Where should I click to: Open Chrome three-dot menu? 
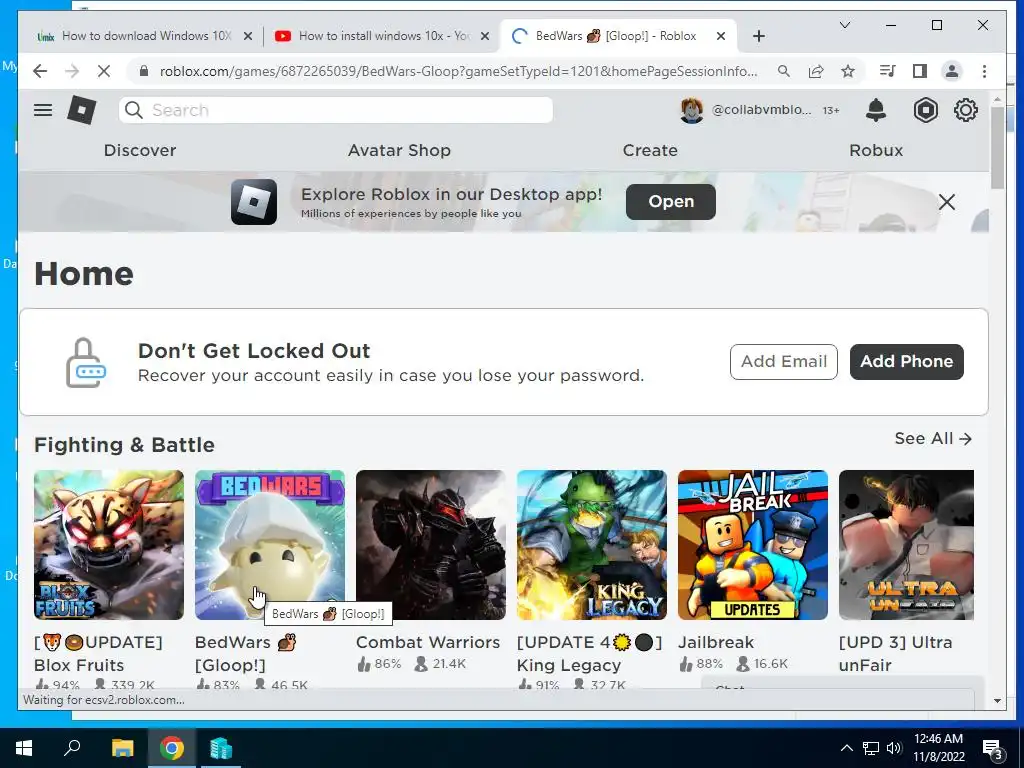pos(984,71)
